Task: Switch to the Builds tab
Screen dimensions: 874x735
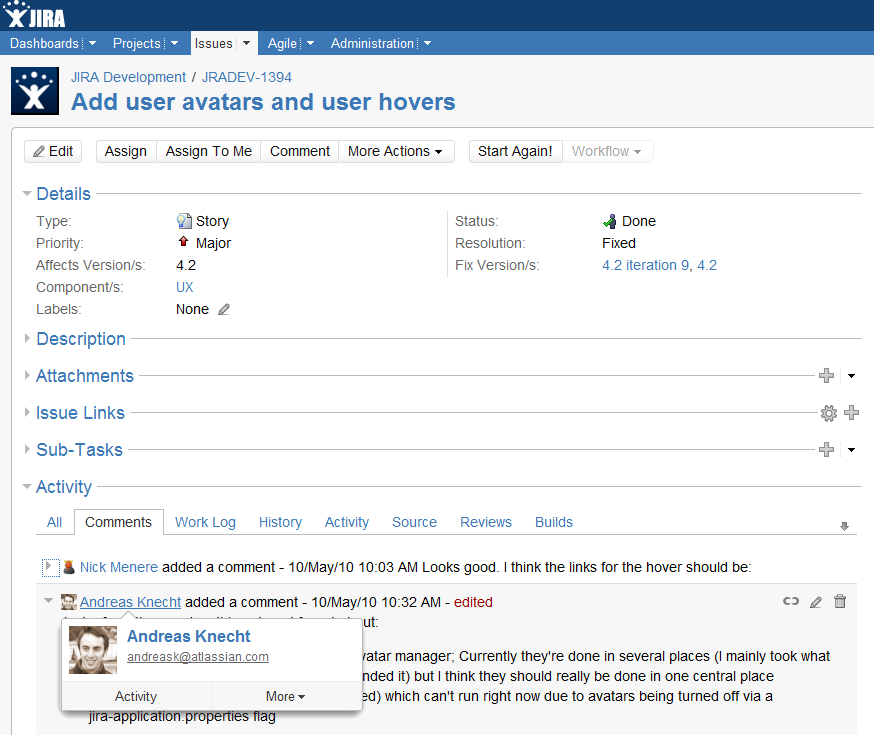Action: [x=553, y=522]
